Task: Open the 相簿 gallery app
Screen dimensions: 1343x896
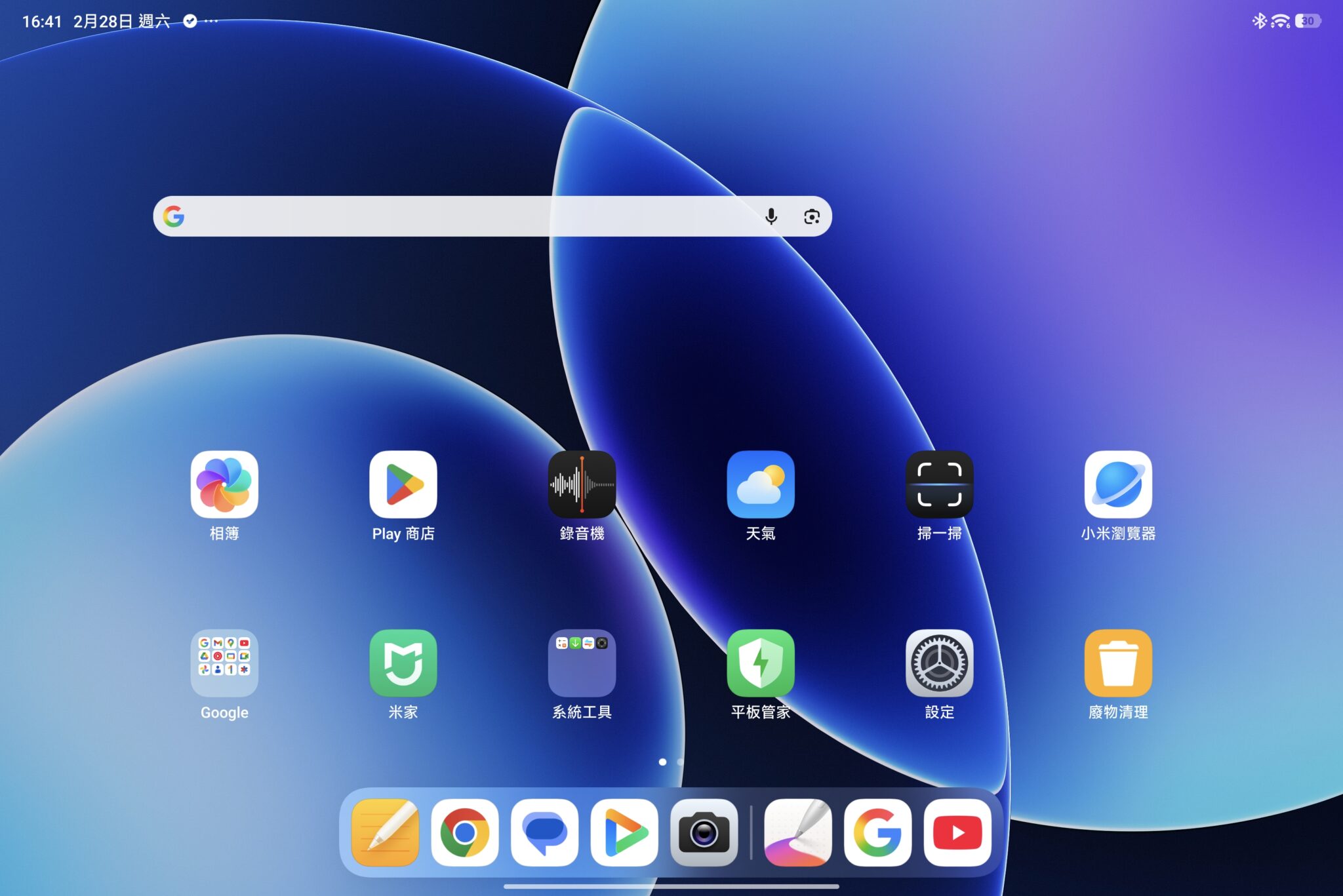Action: point(224,484)
